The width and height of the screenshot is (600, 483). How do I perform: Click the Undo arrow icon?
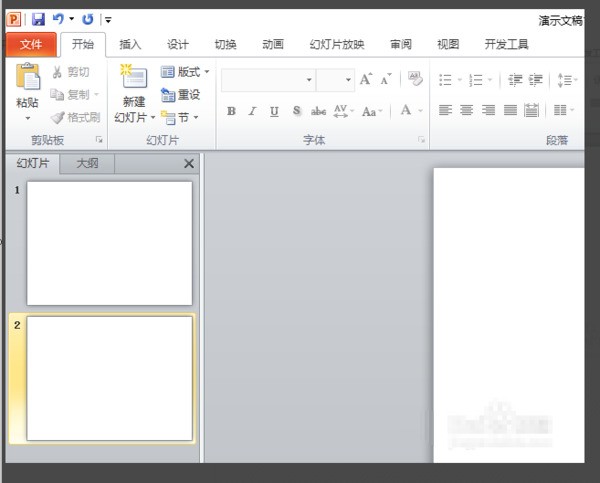click(58, 19)
